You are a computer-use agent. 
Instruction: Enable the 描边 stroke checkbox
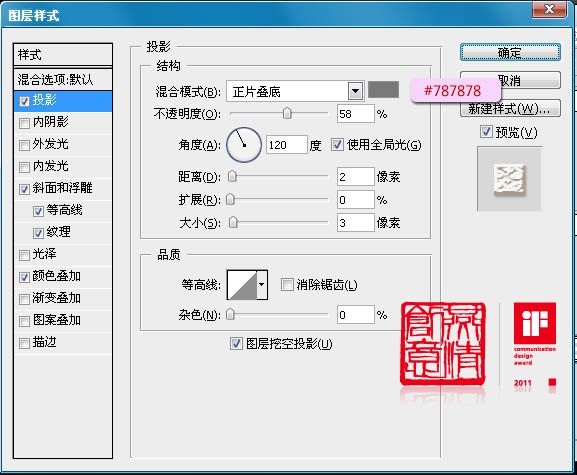tap(24, 343)
